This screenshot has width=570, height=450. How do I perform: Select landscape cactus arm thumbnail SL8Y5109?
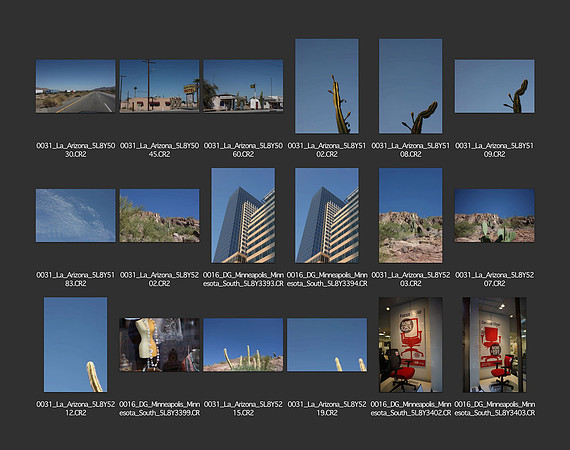pyautogui.click(x=494, y=87)
